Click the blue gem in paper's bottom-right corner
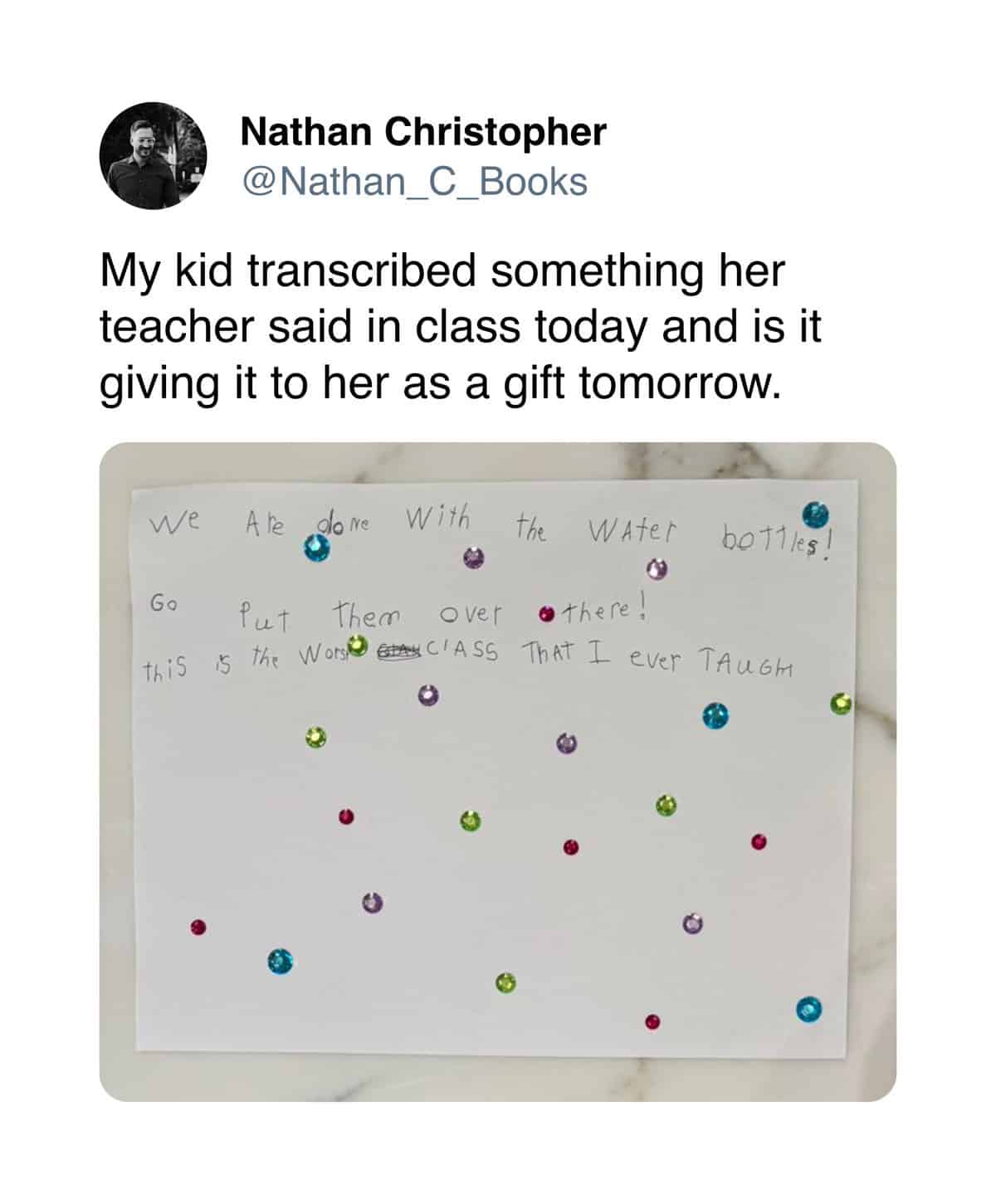 808,1009
